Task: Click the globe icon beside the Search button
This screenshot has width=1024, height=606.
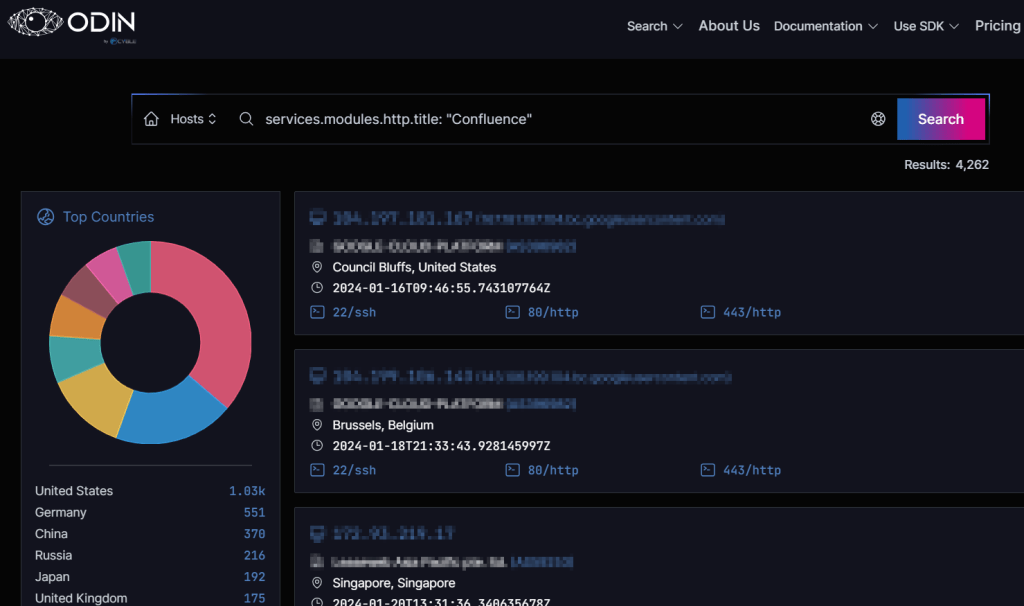Action: 878,118
